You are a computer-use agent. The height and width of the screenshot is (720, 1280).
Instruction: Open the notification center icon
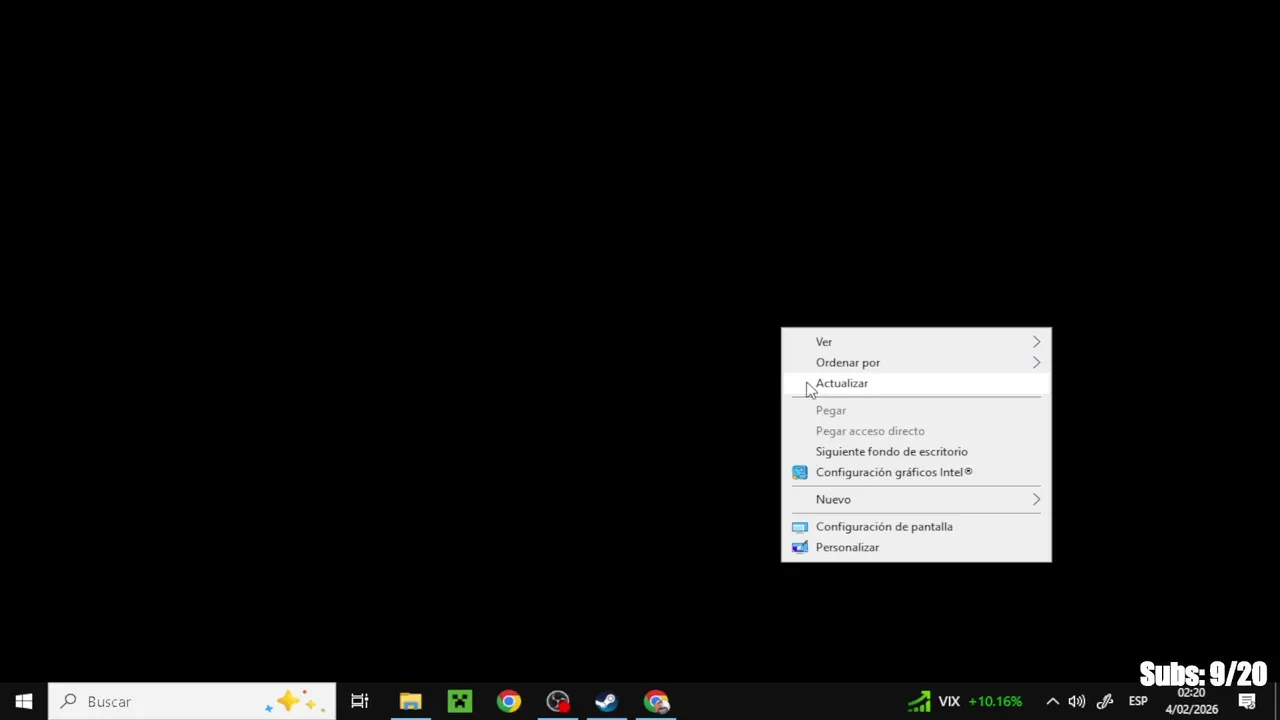[1247, 701]
